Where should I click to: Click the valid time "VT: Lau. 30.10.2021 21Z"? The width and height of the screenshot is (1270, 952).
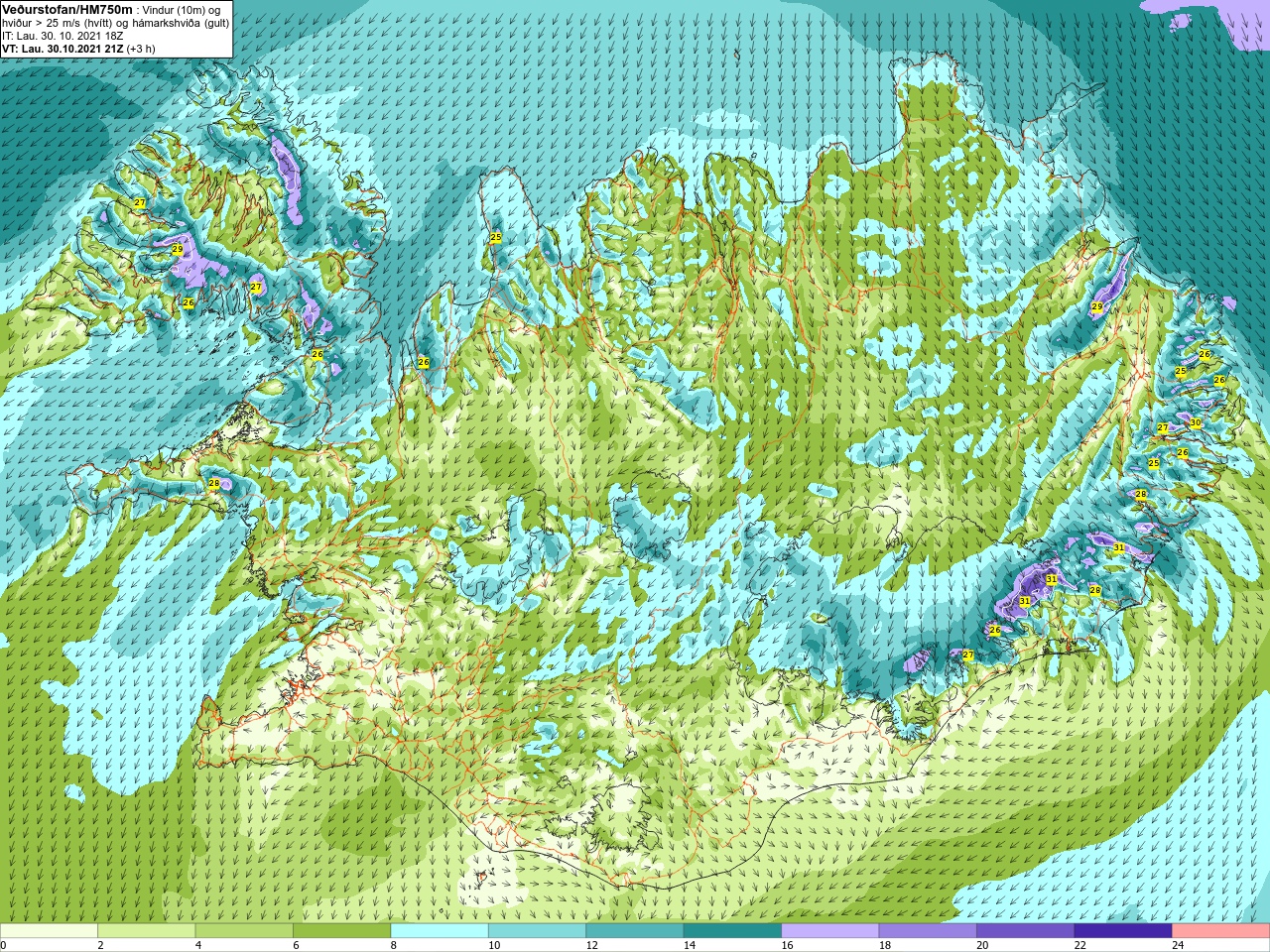[x=63, y=49]
